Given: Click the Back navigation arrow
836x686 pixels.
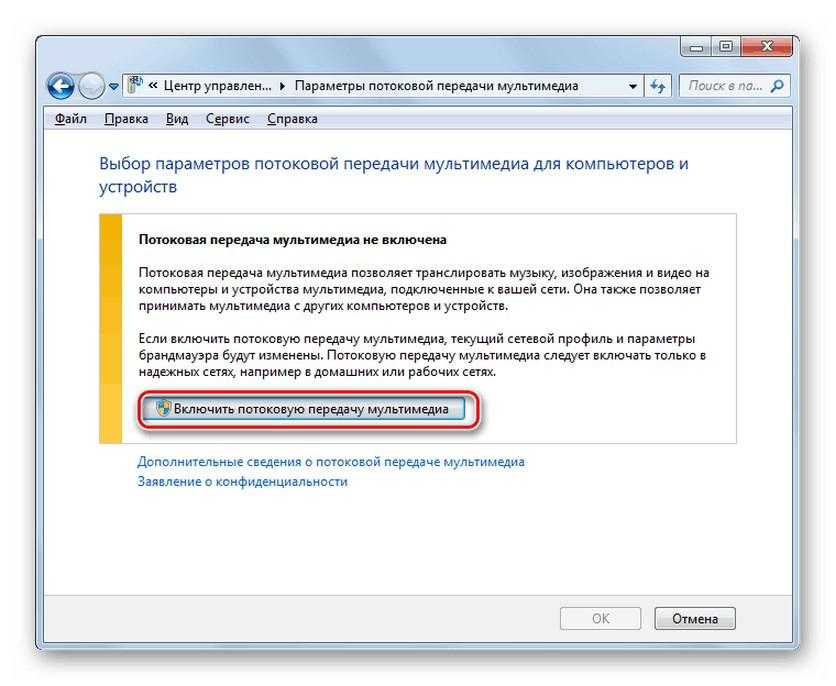Looking at the screenshot, I should tap(60, 86).
